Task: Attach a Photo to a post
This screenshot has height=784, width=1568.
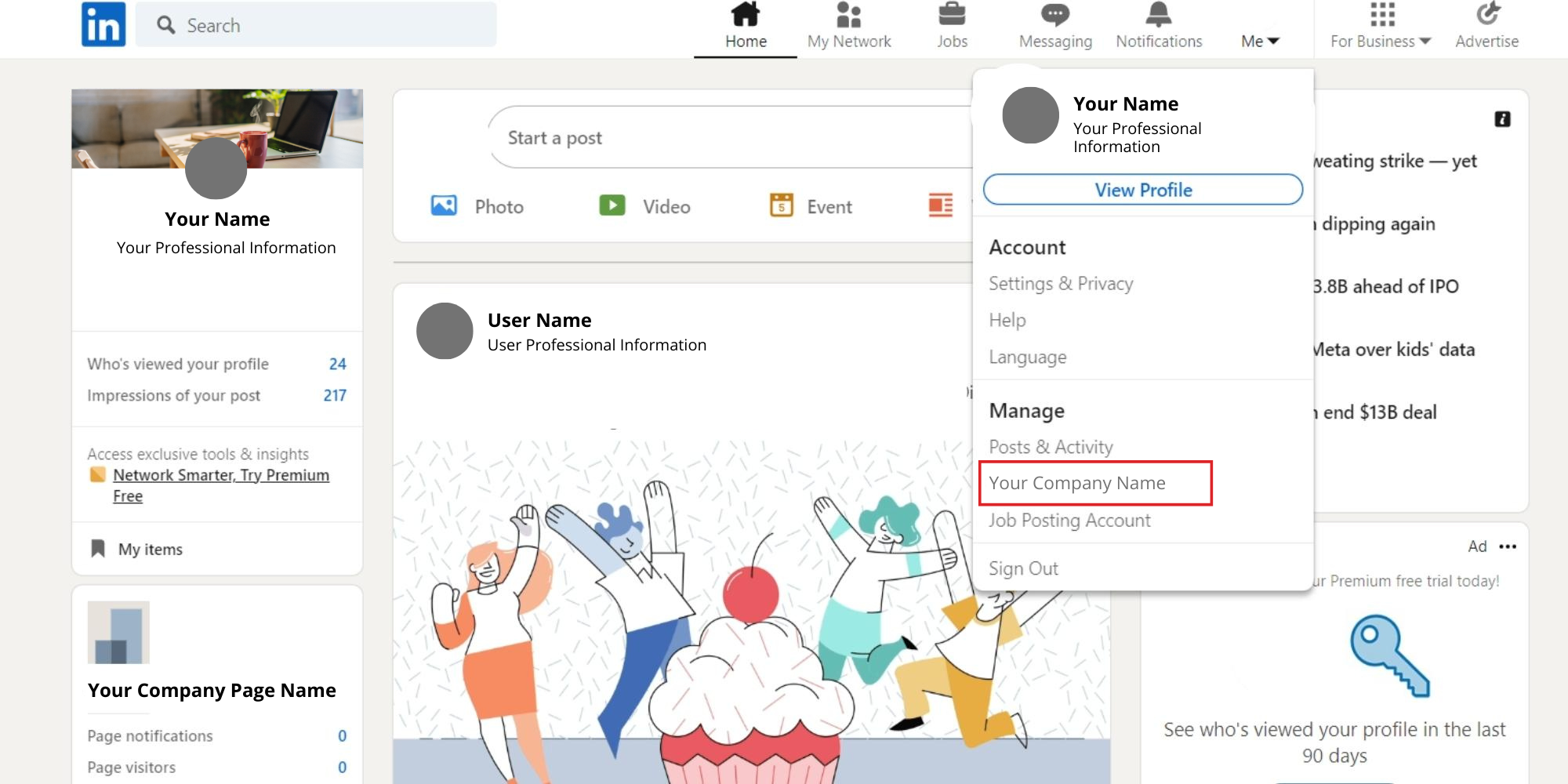Action: pyautogui.click(x=478, y=206)
